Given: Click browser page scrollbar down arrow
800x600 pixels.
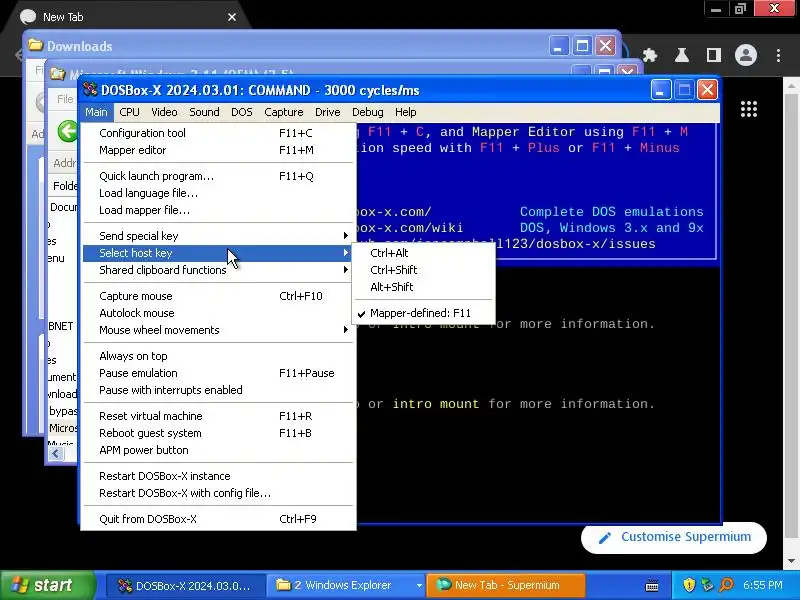Looking at the screenshot, I should (x=792, y=561).
